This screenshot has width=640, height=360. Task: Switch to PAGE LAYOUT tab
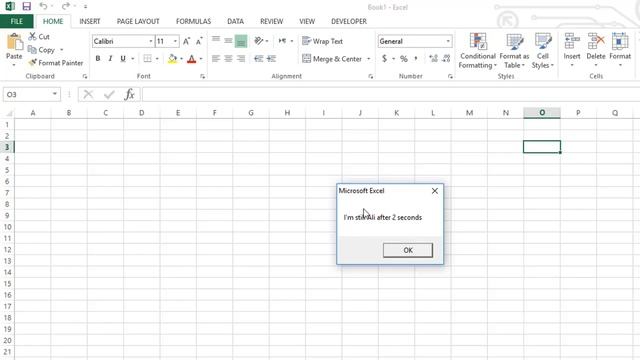click(x=138, y=21)
